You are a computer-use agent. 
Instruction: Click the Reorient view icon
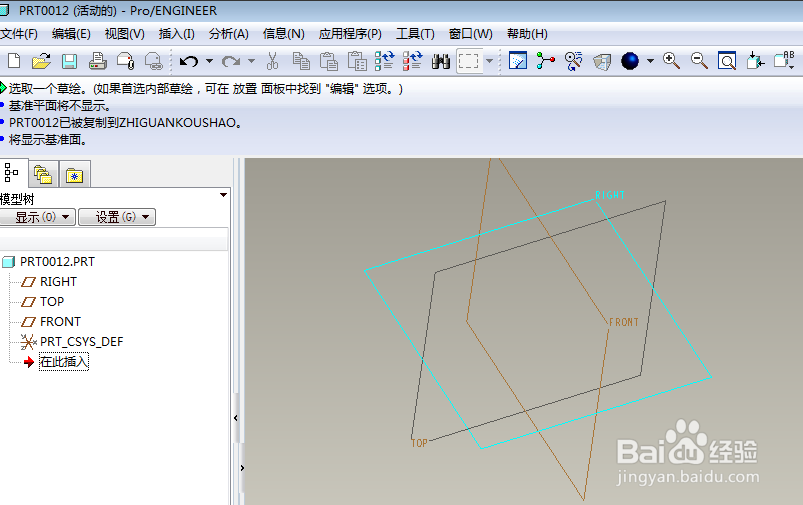point(755,61)
